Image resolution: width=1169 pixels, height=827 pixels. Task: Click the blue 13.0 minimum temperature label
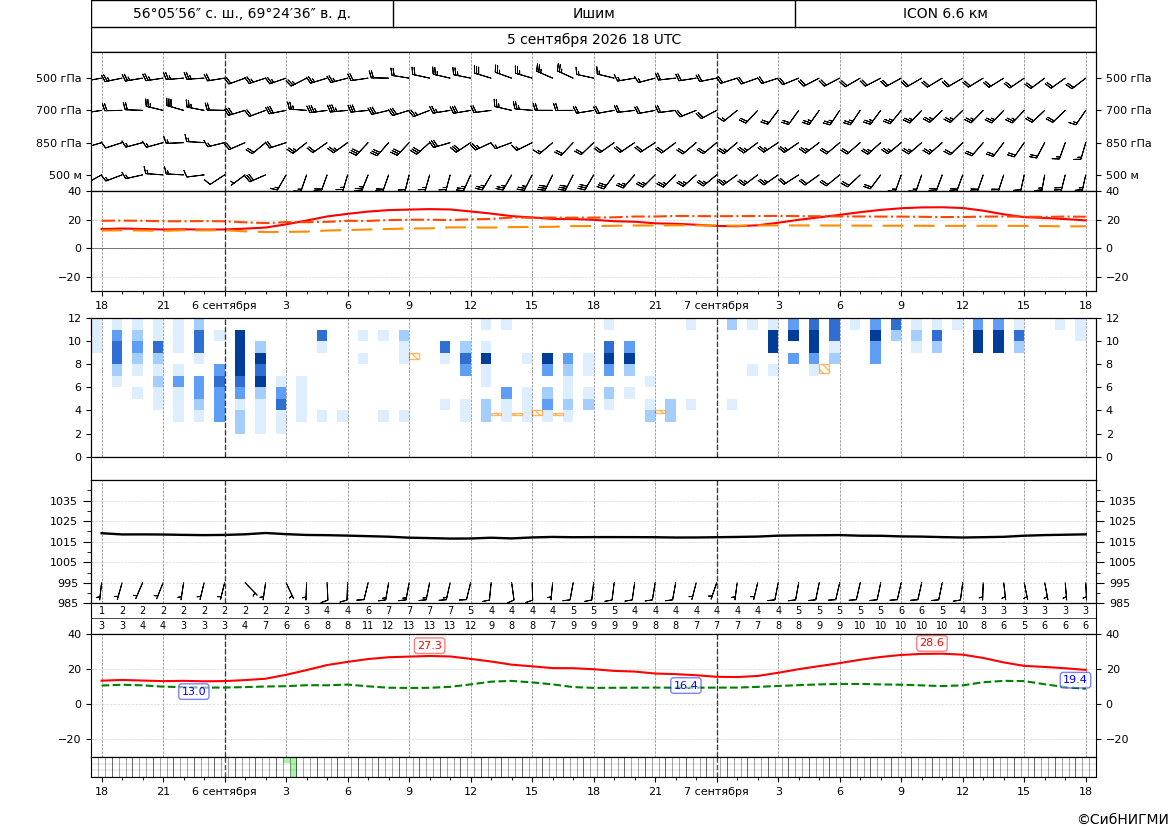(194, 691)
